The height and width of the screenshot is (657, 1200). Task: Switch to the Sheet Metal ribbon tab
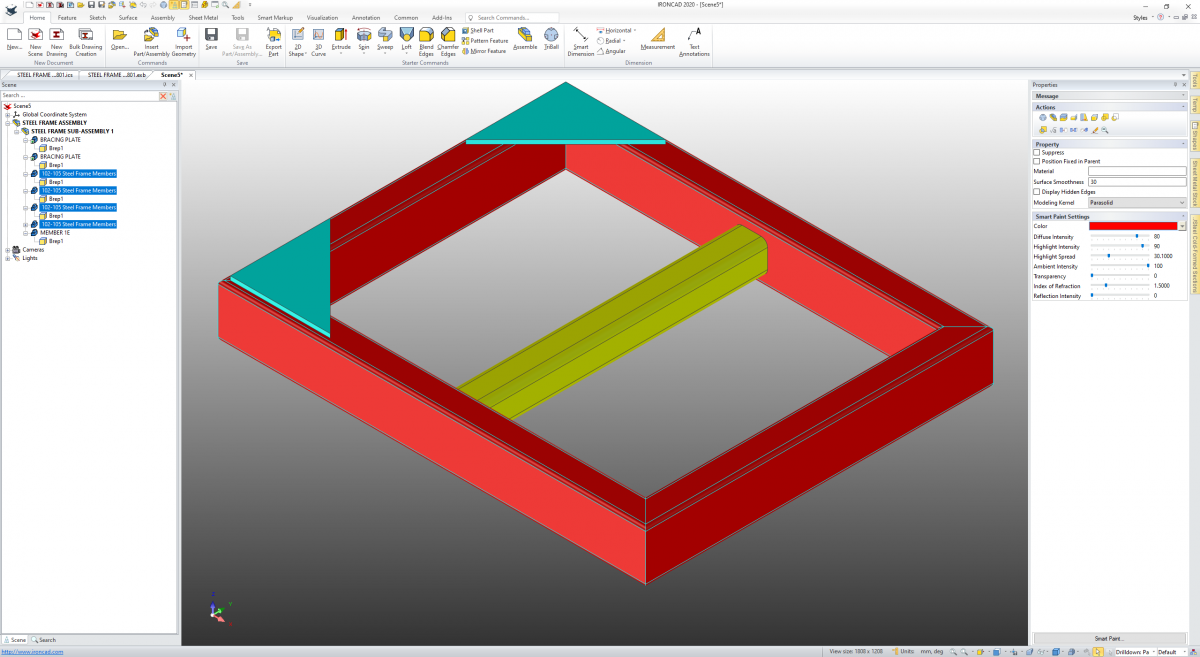204,18
